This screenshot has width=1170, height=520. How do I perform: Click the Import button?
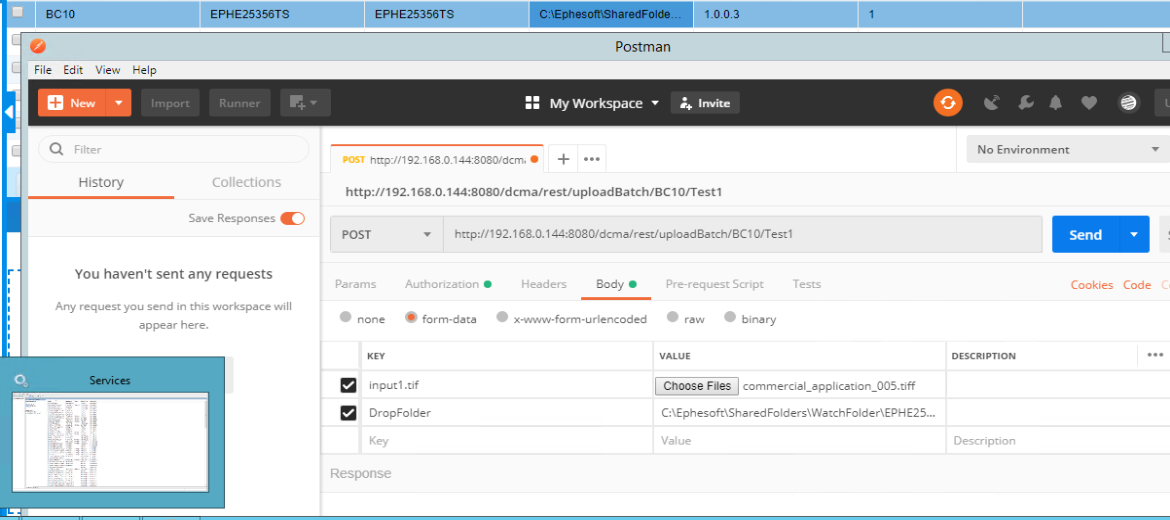click(170, 103)
